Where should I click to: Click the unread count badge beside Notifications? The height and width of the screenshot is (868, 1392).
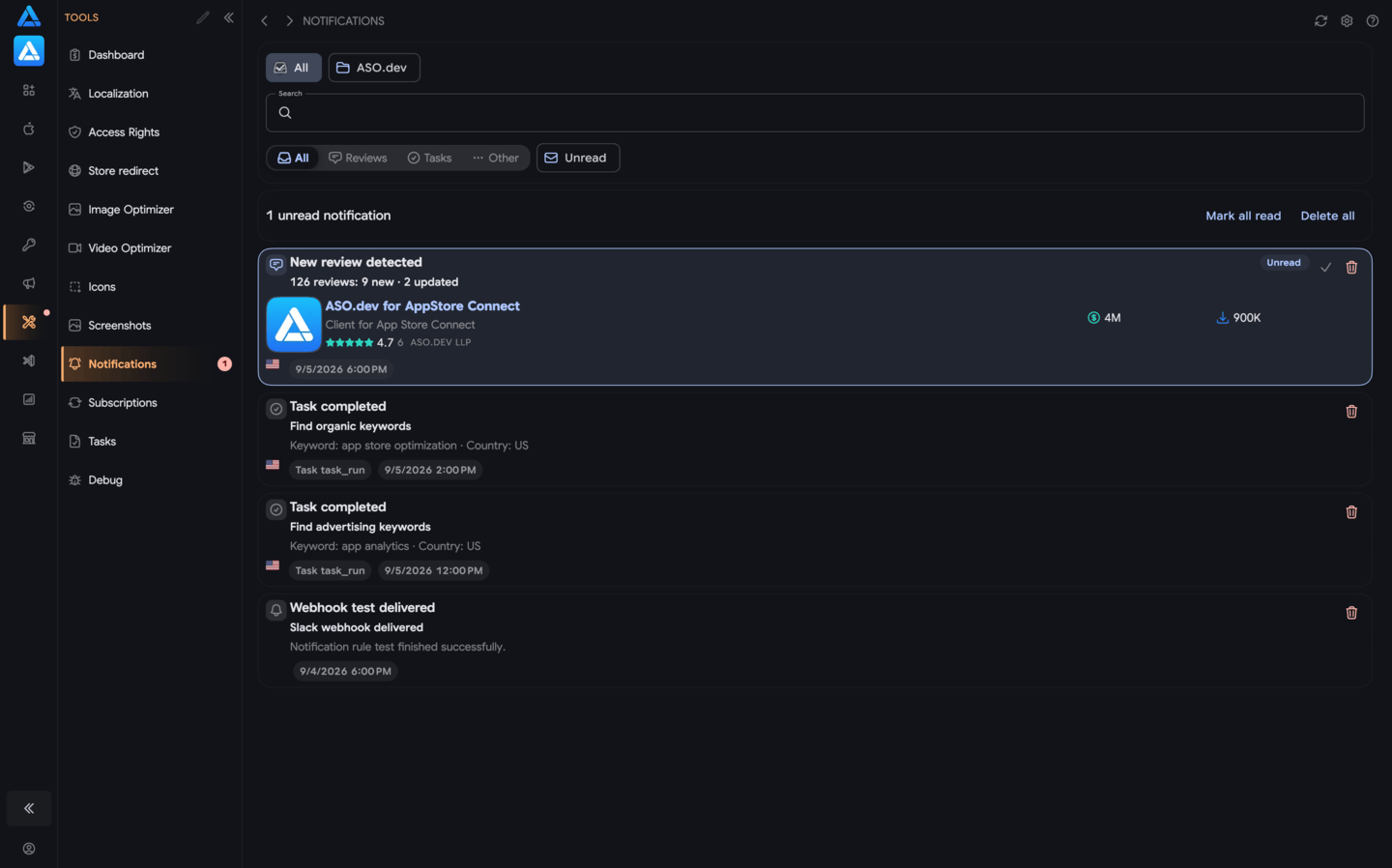[x=224, y=364]
